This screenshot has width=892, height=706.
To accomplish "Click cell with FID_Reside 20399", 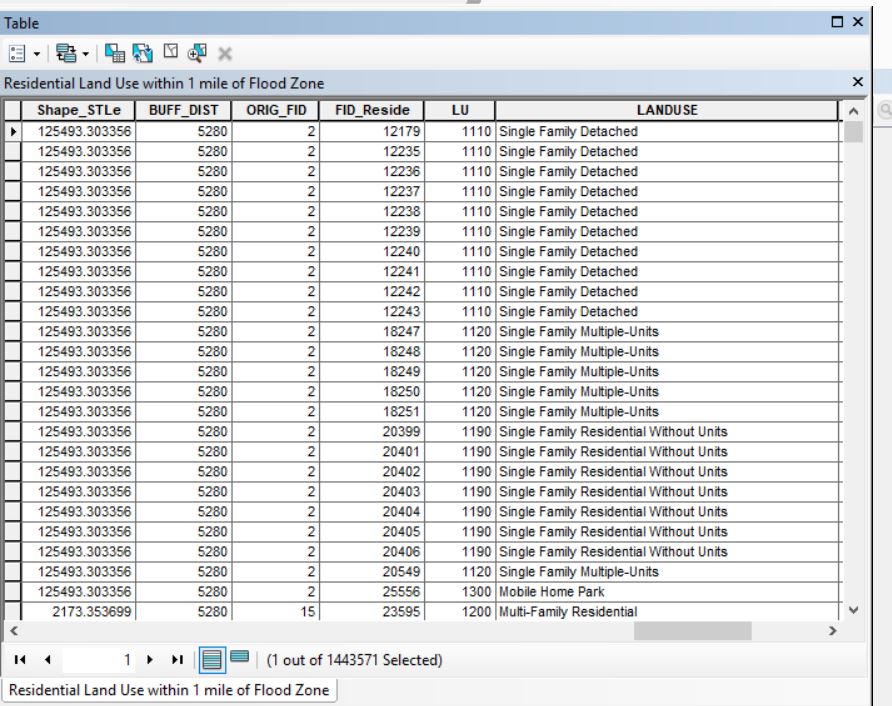I will (x=372, y=431).
